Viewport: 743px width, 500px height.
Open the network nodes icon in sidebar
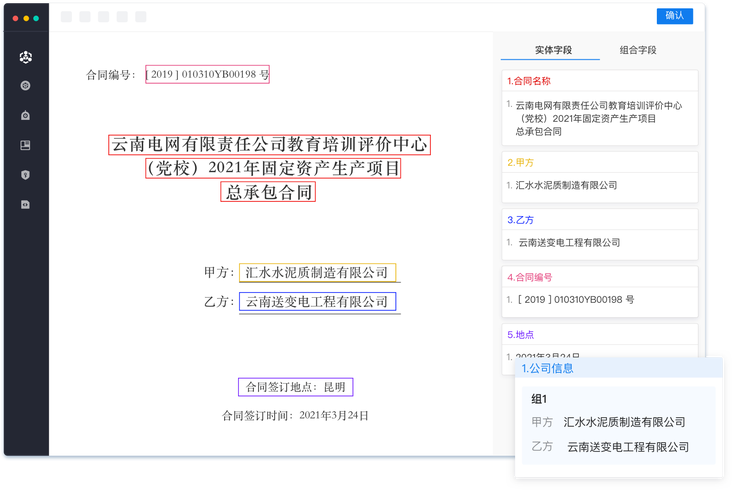[26, 57]
